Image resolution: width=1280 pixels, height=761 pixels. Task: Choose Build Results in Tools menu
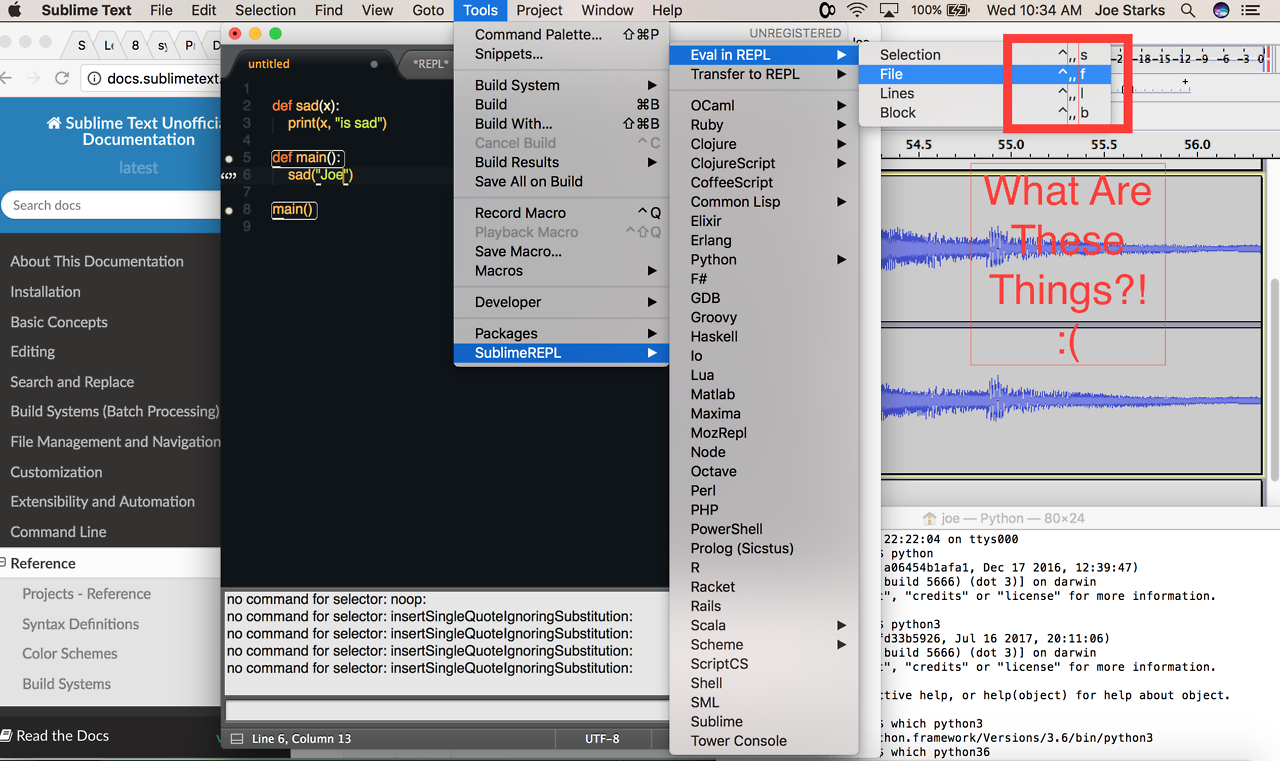(x=561, y=162)
